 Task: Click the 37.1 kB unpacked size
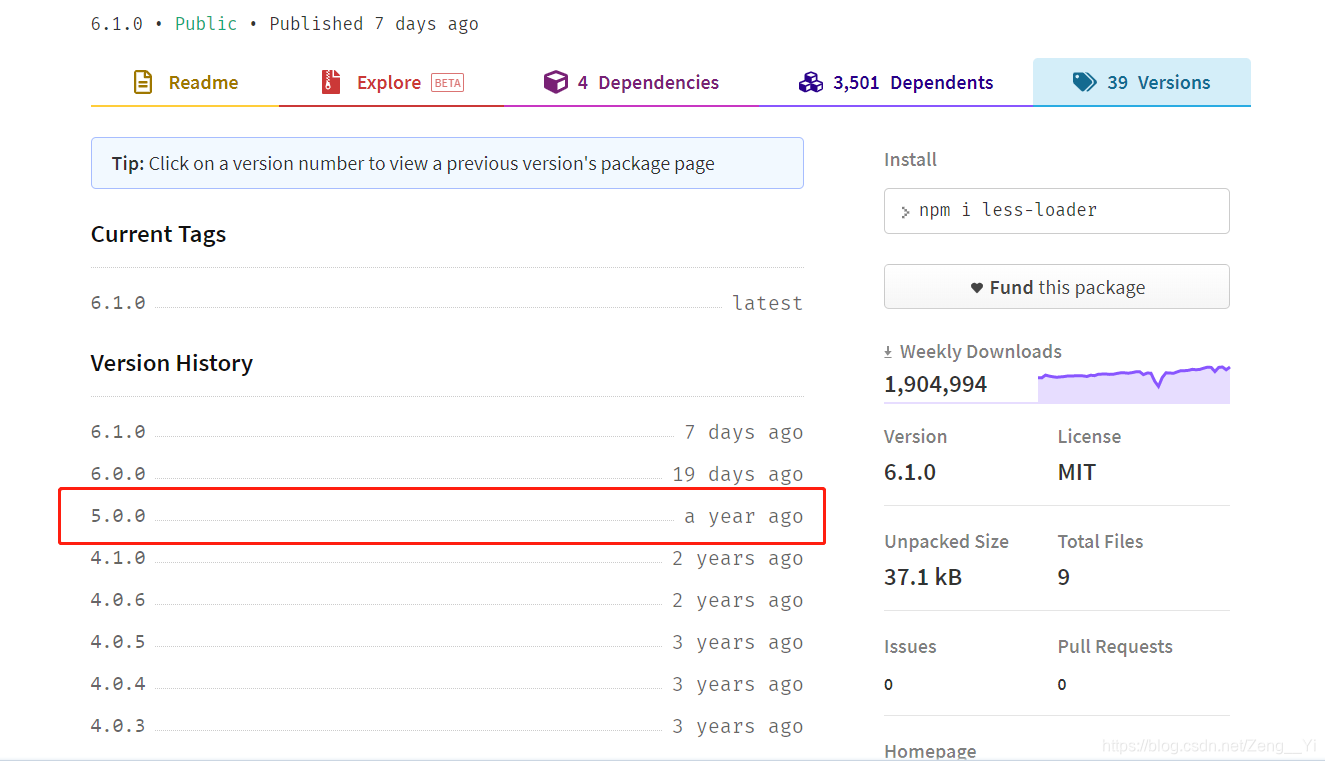[x=923, y=577]
